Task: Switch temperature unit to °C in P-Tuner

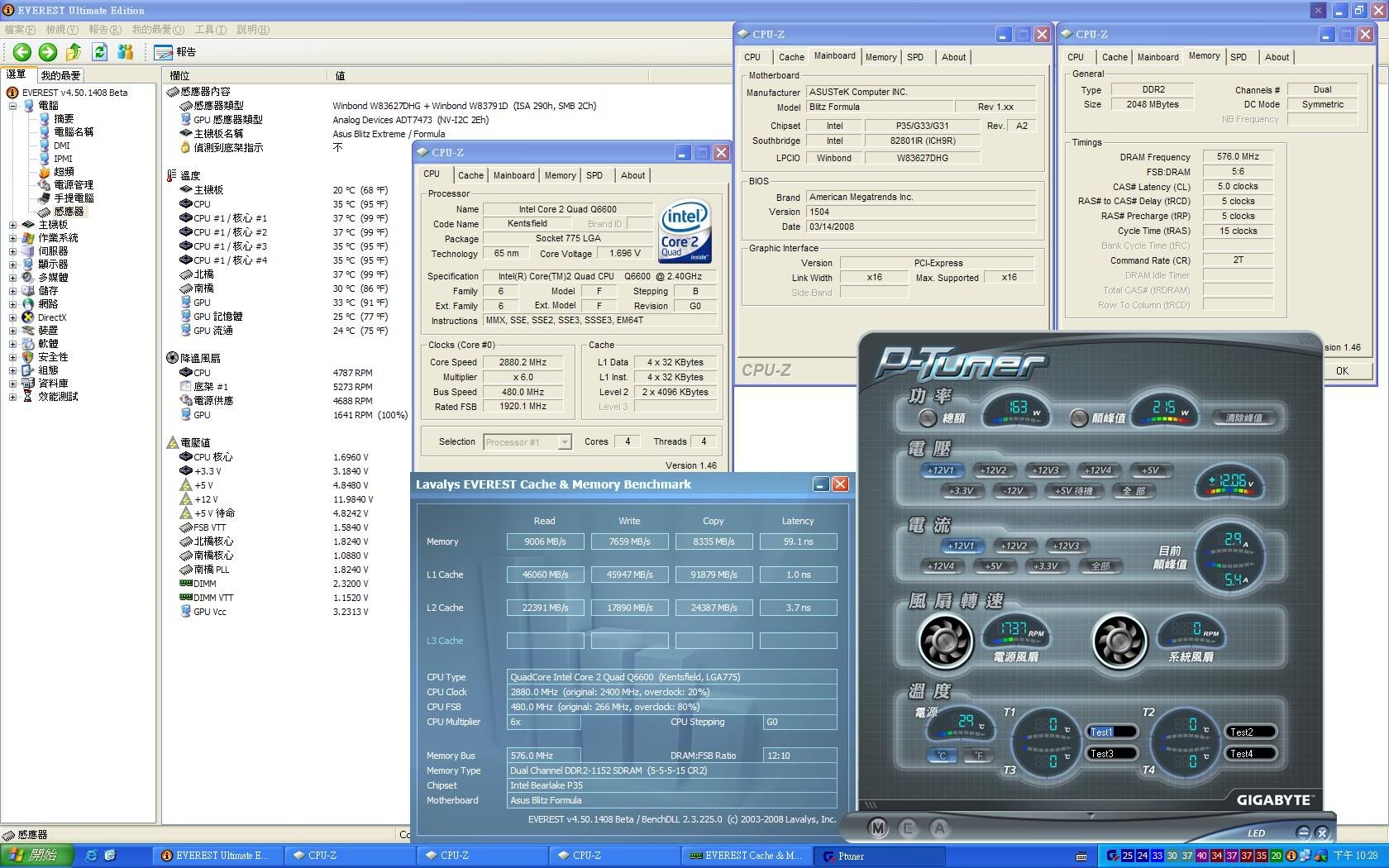Action: tap(941, 756)
